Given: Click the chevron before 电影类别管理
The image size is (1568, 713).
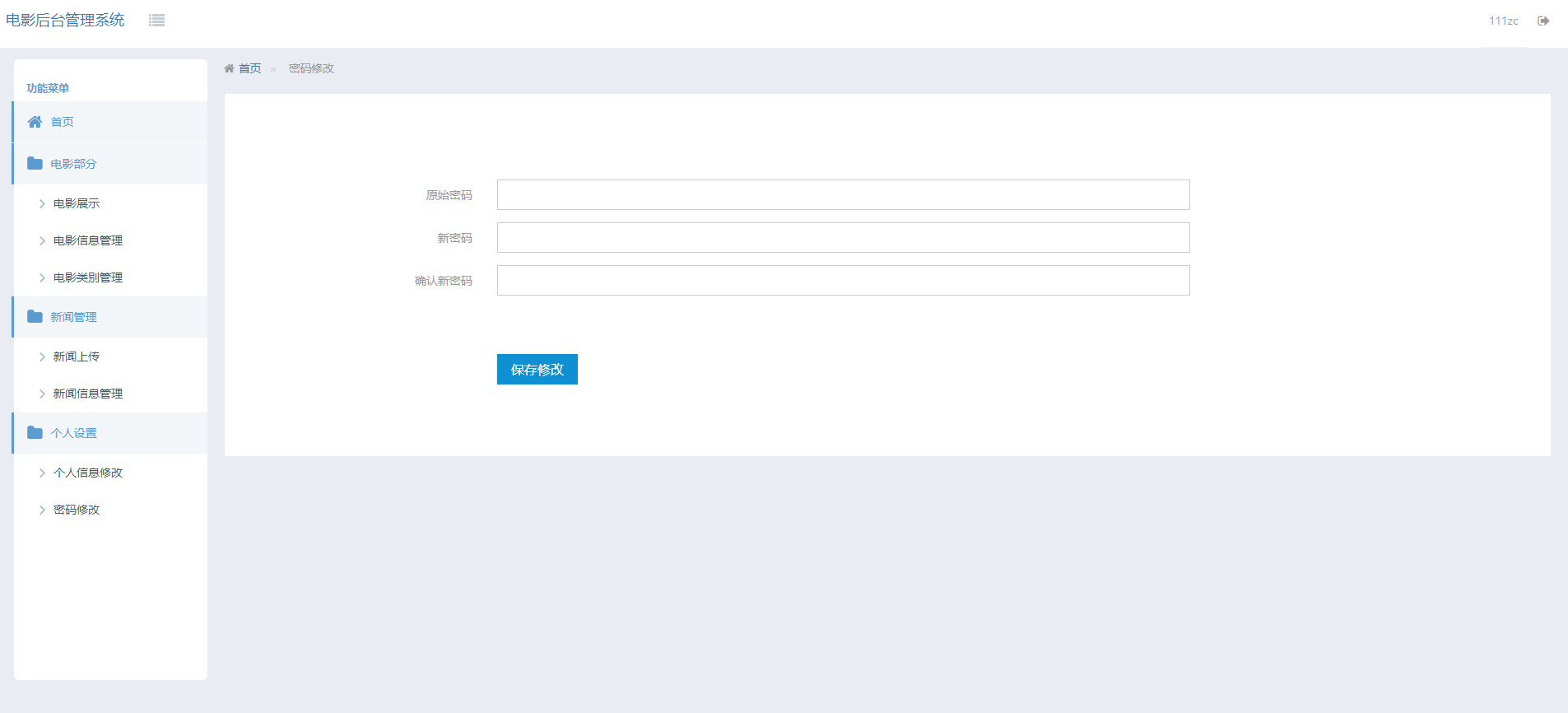Looking at the screenshot, I should click(x=42, y=277).
